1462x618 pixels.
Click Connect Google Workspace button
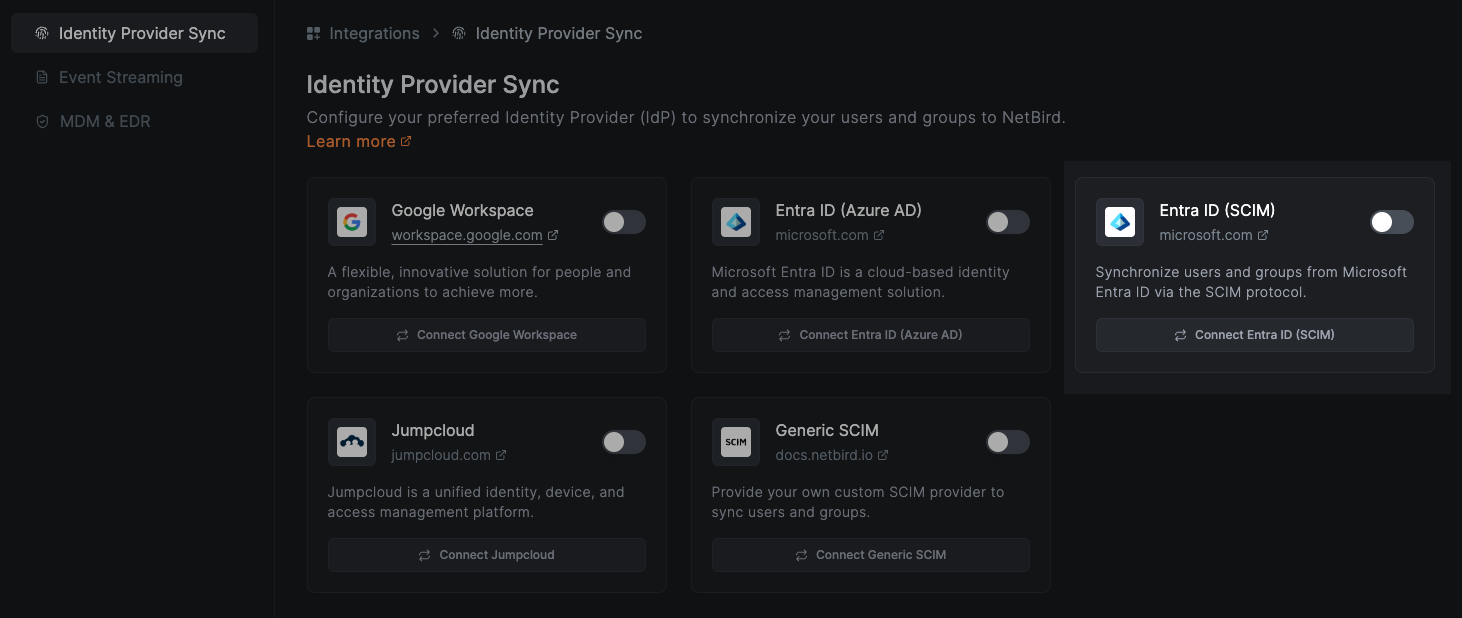(x=487, y=334)
